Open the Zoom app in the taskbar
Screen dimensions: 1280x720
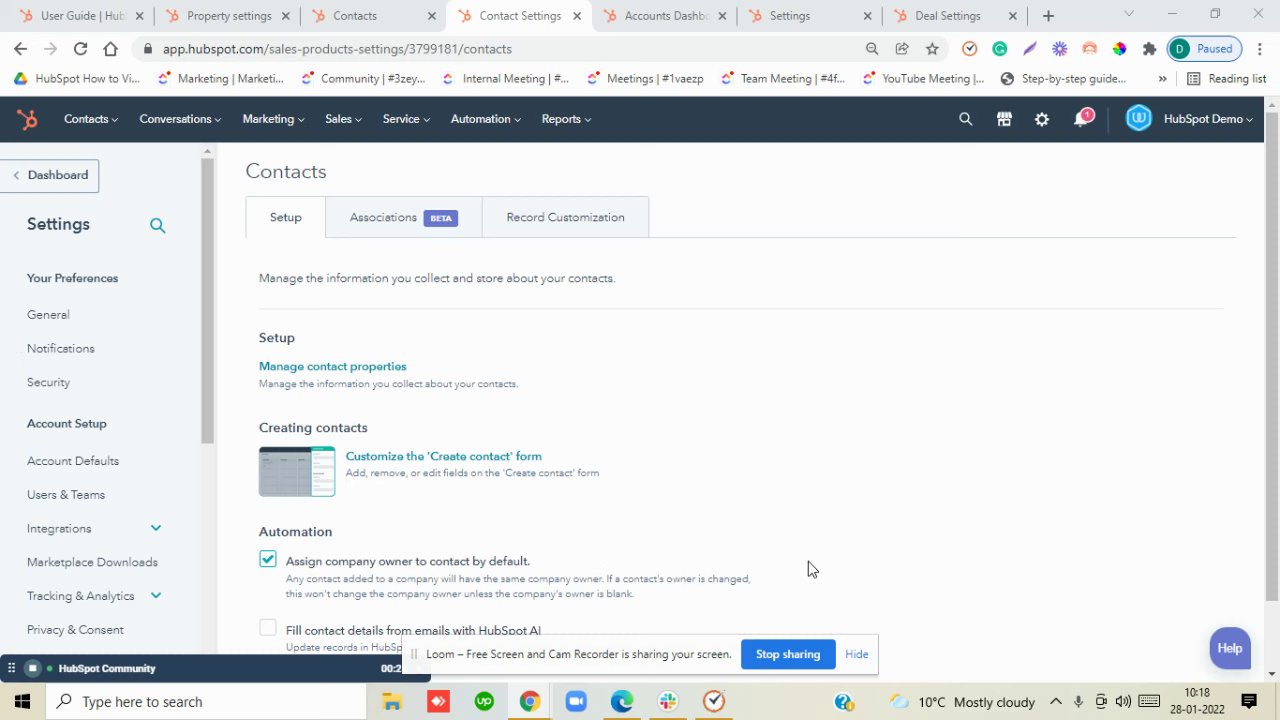tap(576, 702)
